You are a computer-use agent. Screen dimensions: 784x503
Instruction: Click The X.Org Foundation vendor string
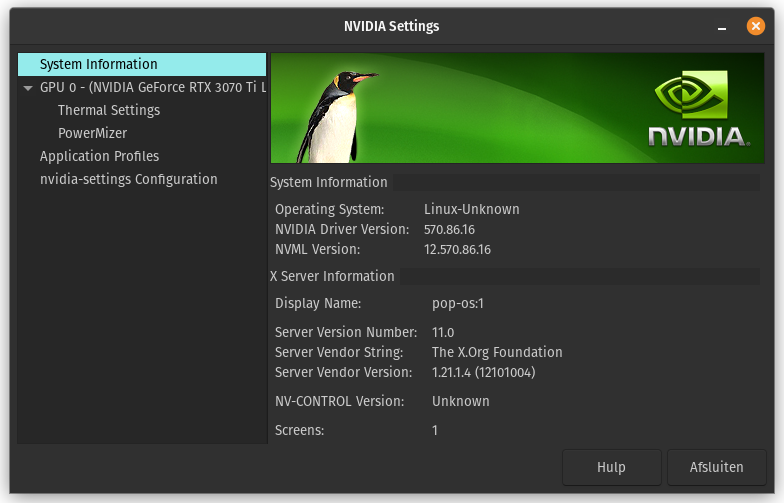(497, 352)
